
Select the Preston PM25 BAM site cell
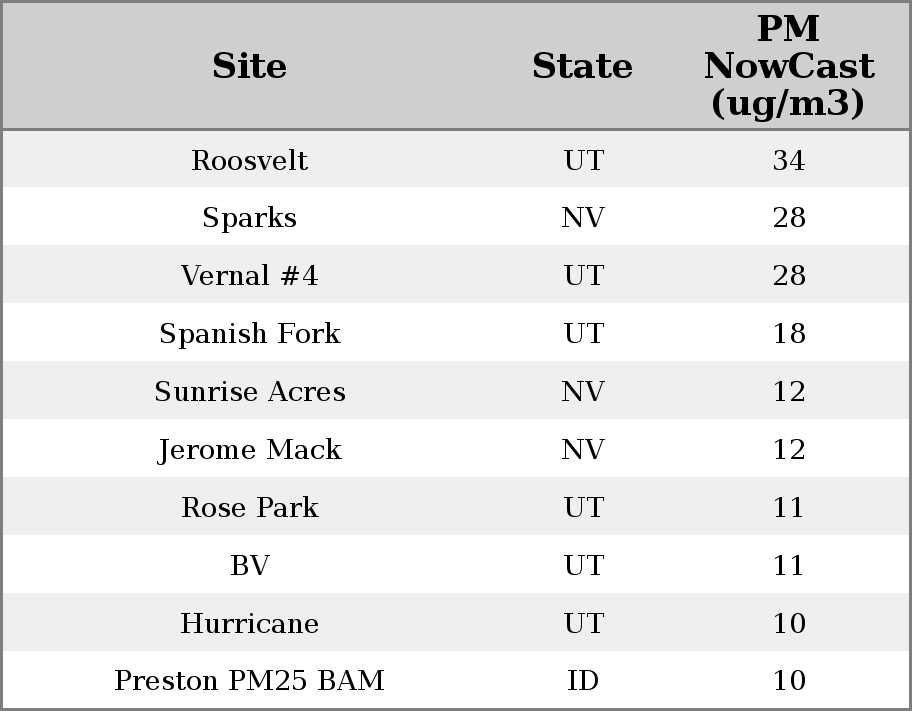click(249, 681)
